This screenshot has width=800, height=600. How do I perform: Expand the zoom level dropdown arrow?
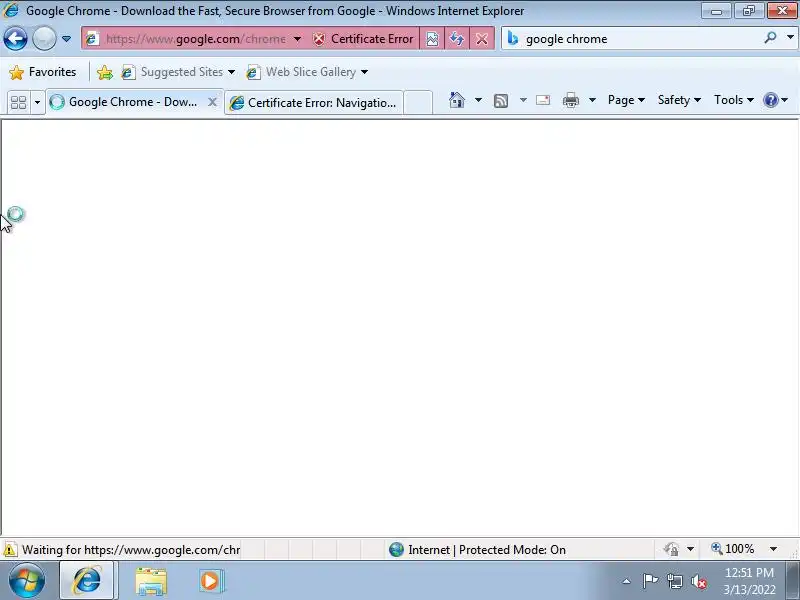[773, 549]
